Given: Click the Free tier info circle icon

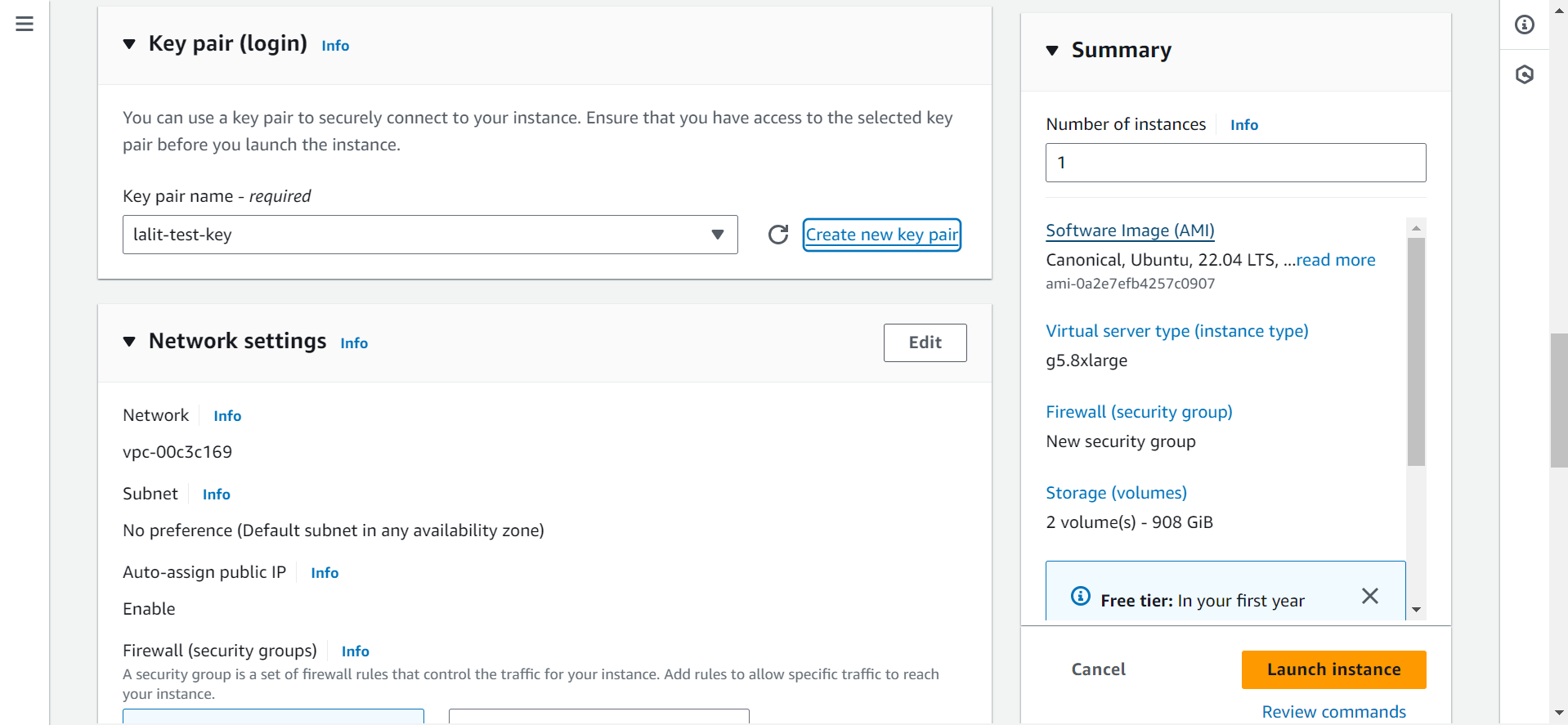Looking at the screenshot, I should [x=1080, y=597].
